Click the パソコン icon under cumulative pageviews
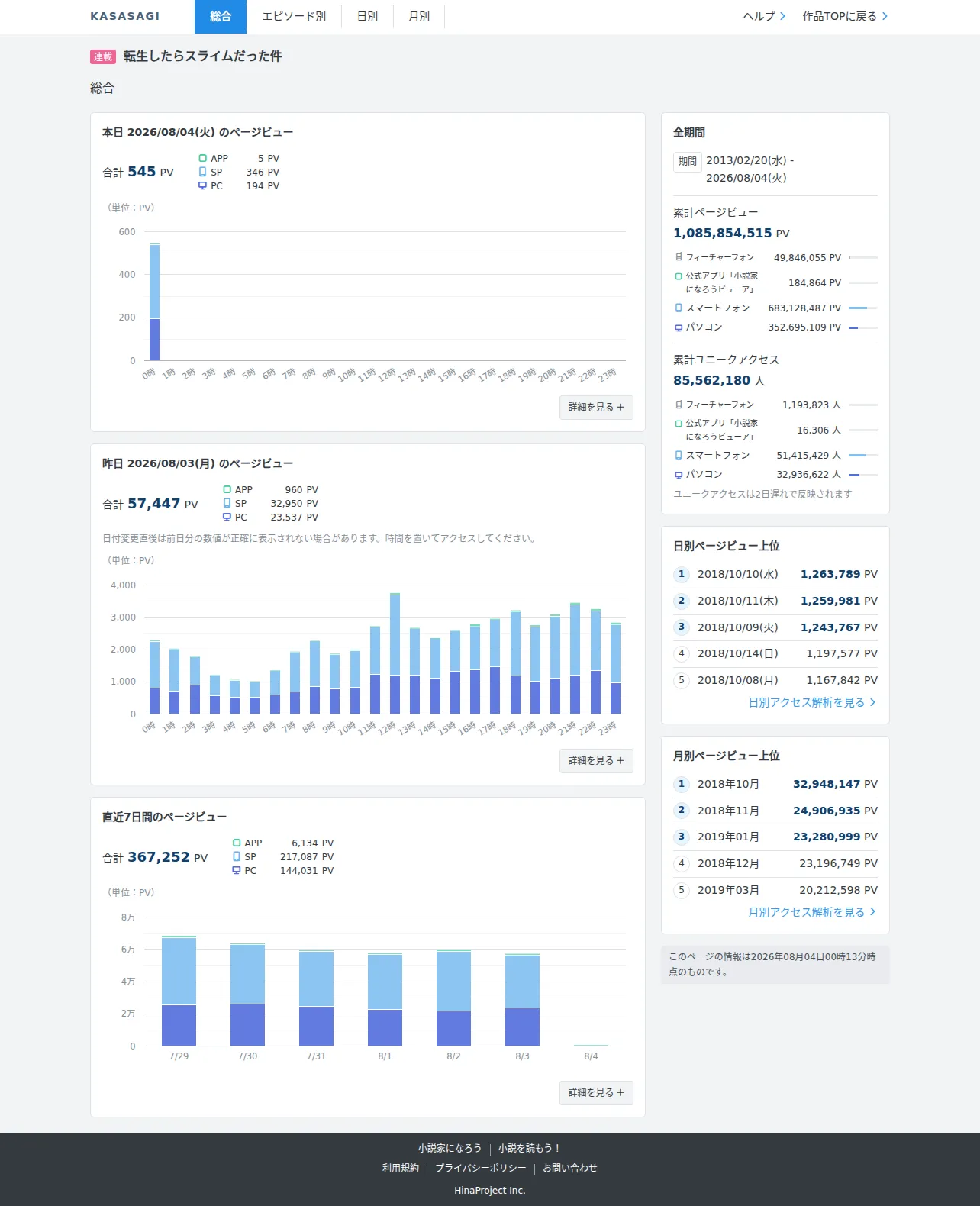 pyautogui.click(x=679, y=327)
